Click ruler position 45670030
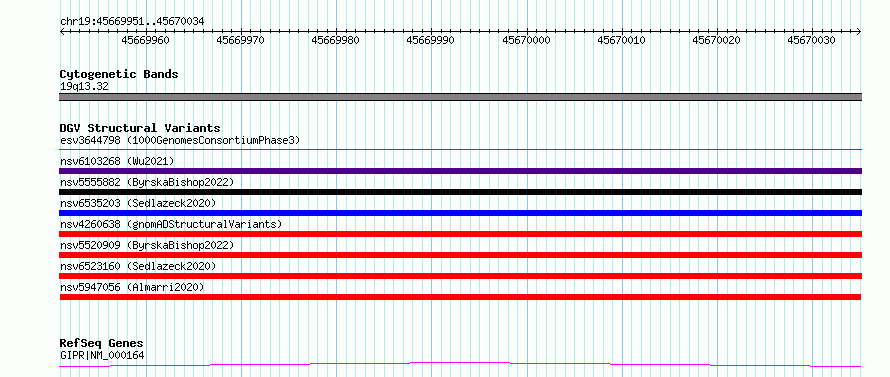This screenshot has height=377, width=890. click(x=811, y=41)
